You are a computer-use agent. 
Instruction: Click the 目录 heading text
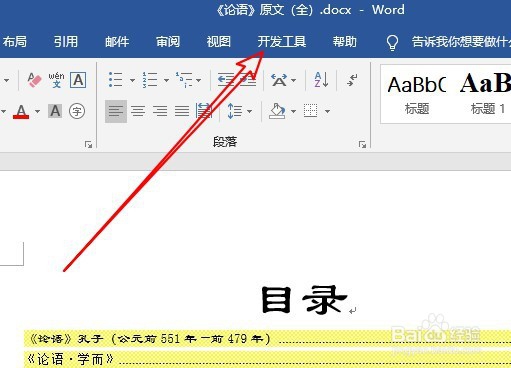coord(304,300)
